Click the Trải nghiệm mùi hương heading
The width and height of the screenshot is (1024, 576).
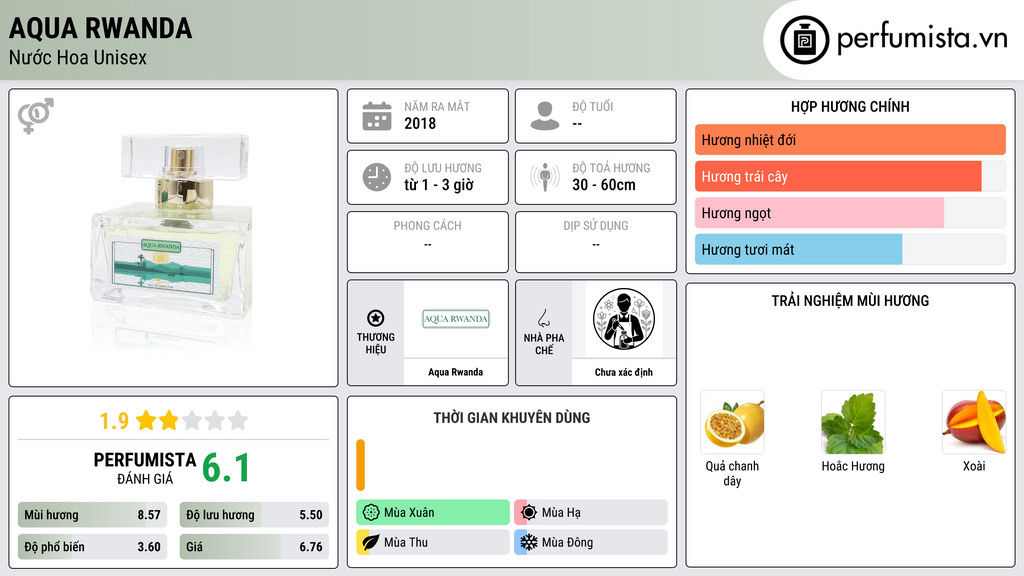[850, 301]
